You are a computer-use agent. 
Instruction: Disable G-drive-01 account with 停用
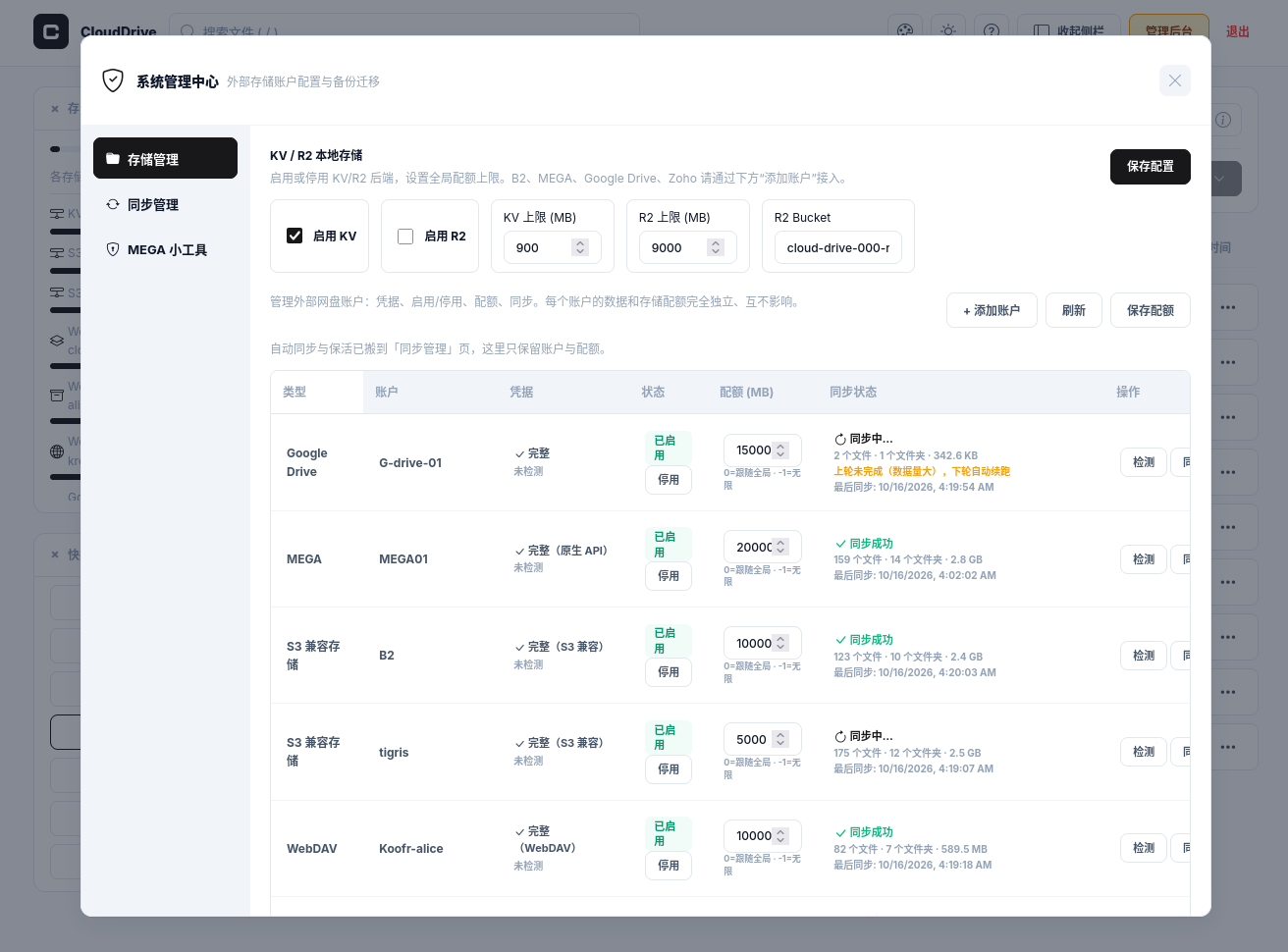click(x=669, y=480)
